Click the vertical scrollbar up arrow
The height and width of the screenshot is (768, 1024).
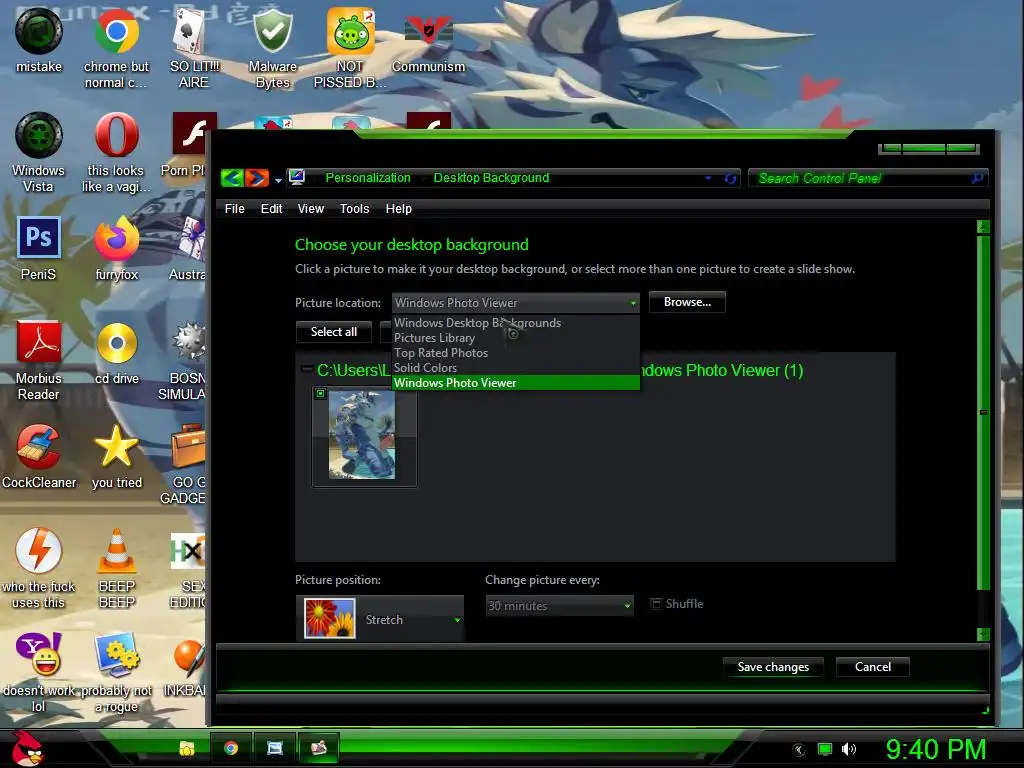(983, 227)
